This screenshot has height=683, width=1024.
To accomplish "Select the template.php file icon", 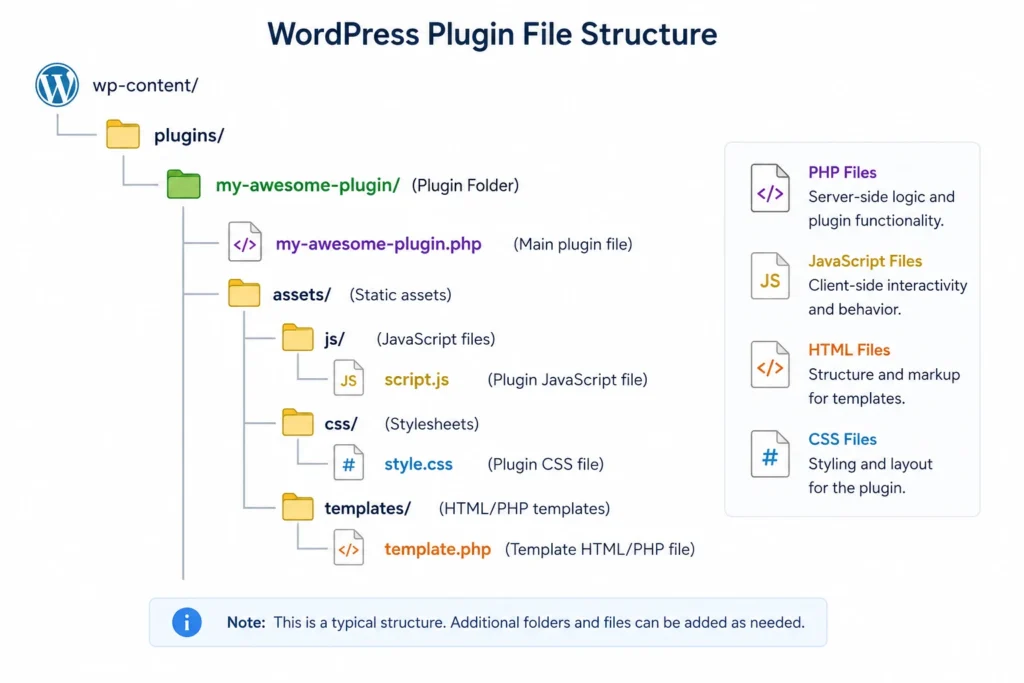I will tap(349, 547).
